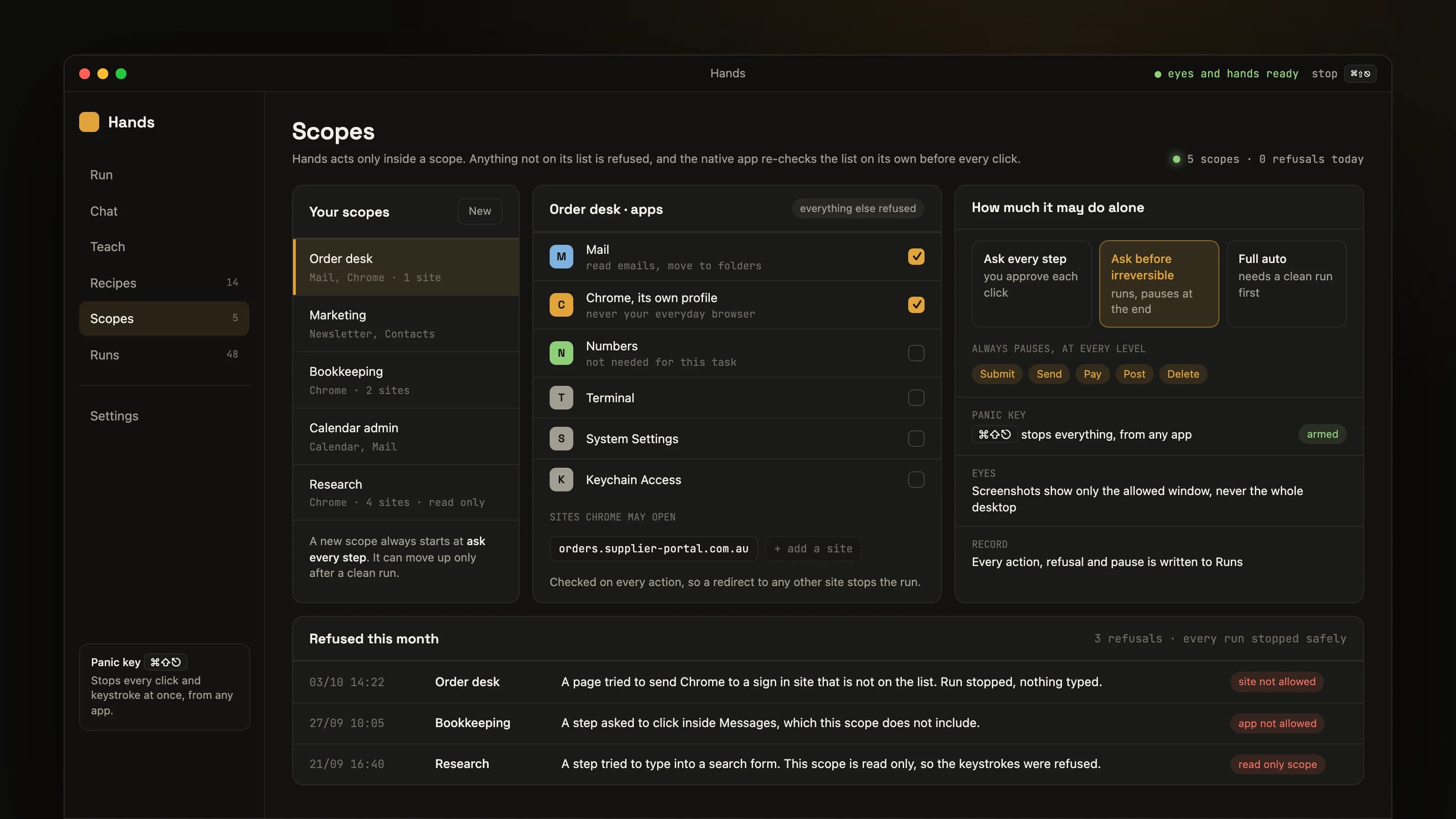This screenshot has width=1456, height=819.
Task: Select the Research scope
Action: (x=406, y=492)
